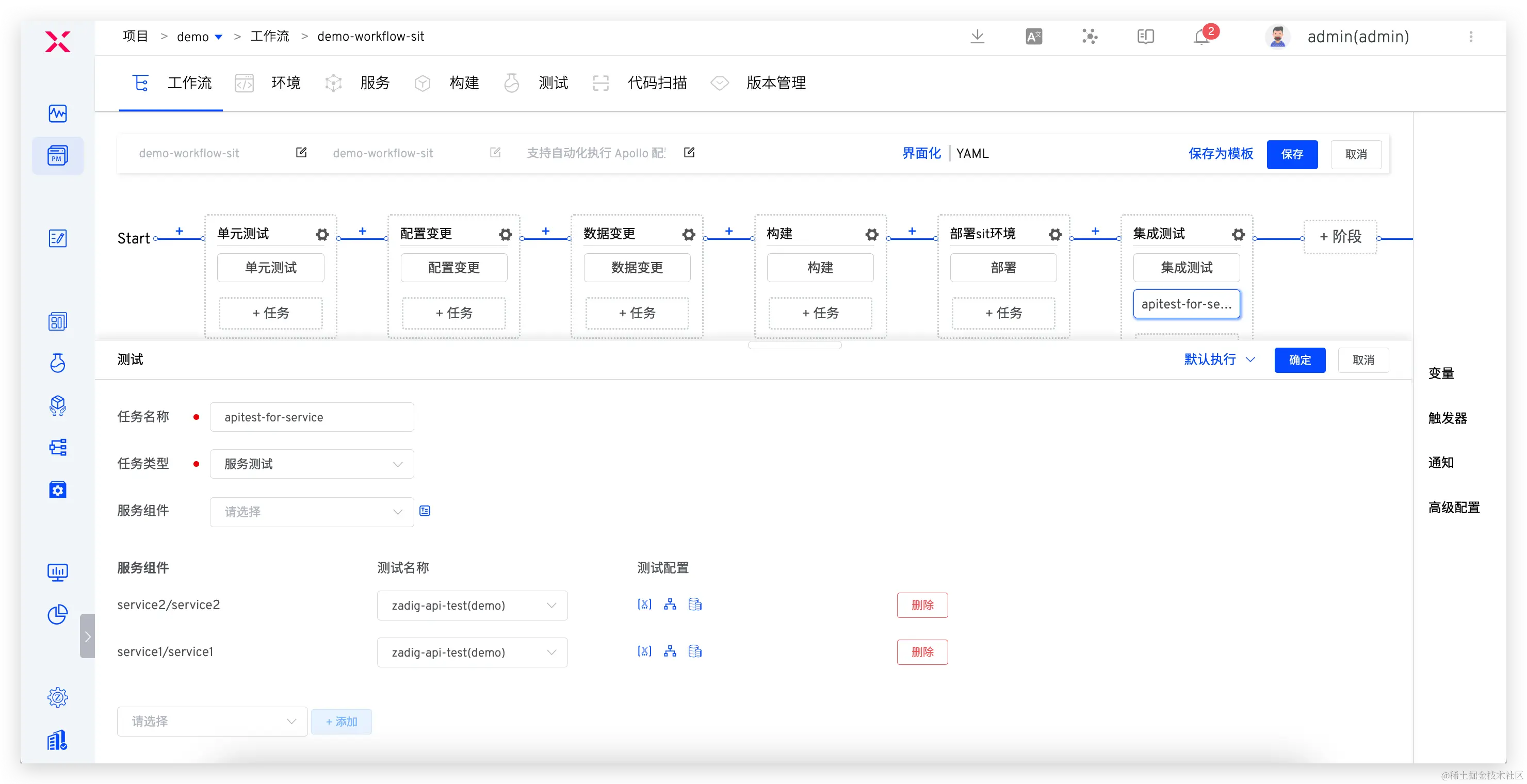Open test name dropdown for service2
This screenshot has height=784, width=1527.
[472, 605]
